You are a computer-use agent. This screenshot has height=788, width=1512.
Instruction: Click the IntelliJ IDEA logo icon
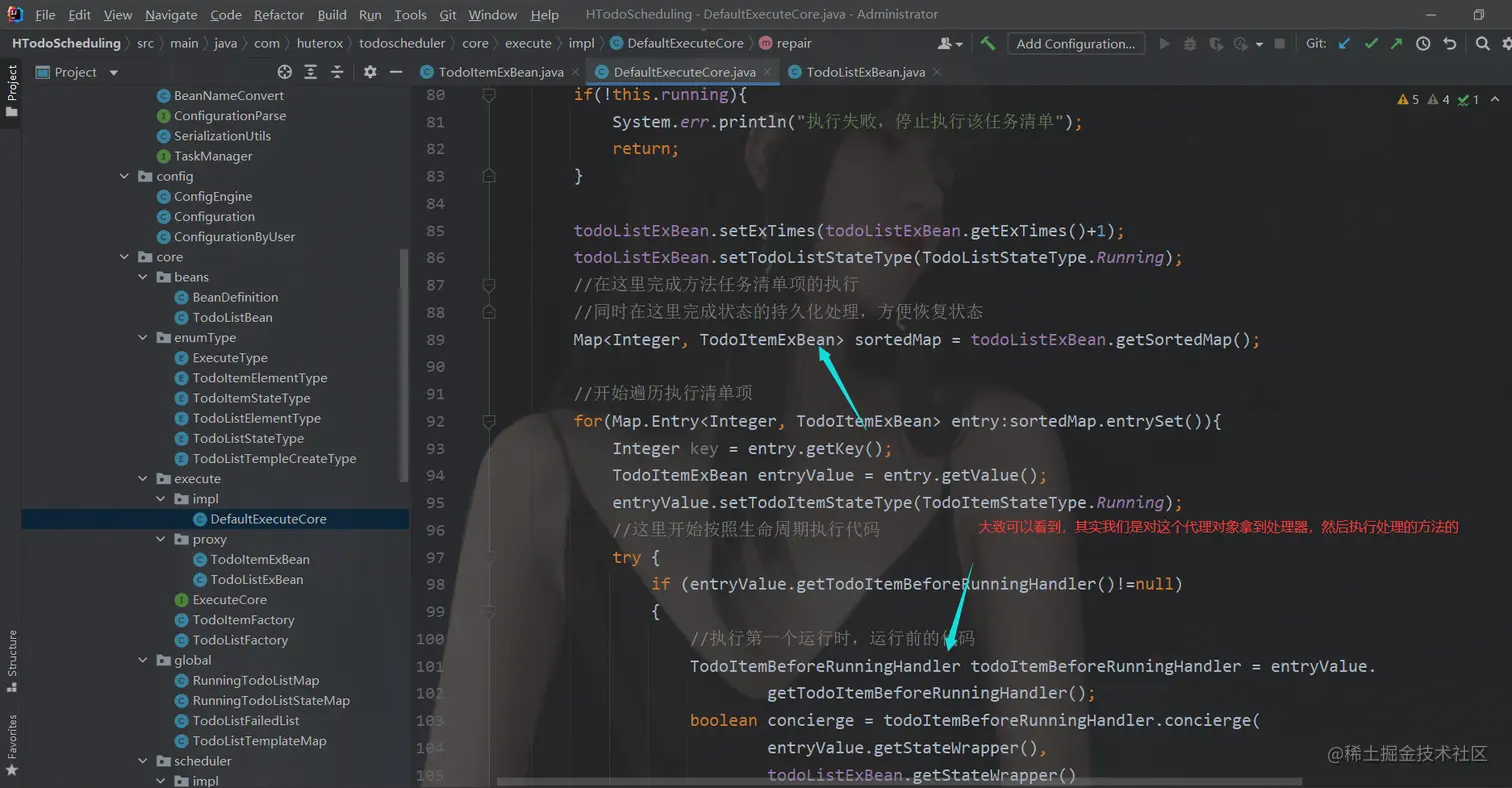click(x=16, y=15)
